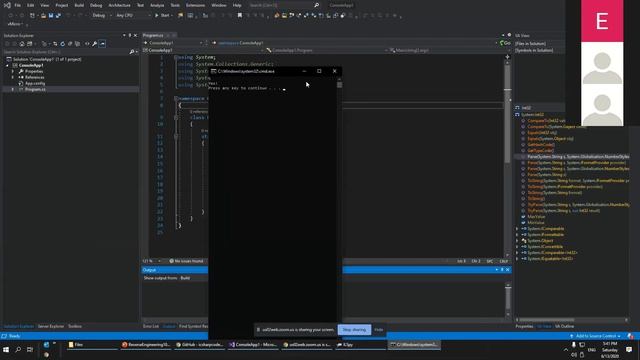This screenshot has height=360, width=640.
Task: Toggle auto-hide pin on Output panel
Action: 502,270
